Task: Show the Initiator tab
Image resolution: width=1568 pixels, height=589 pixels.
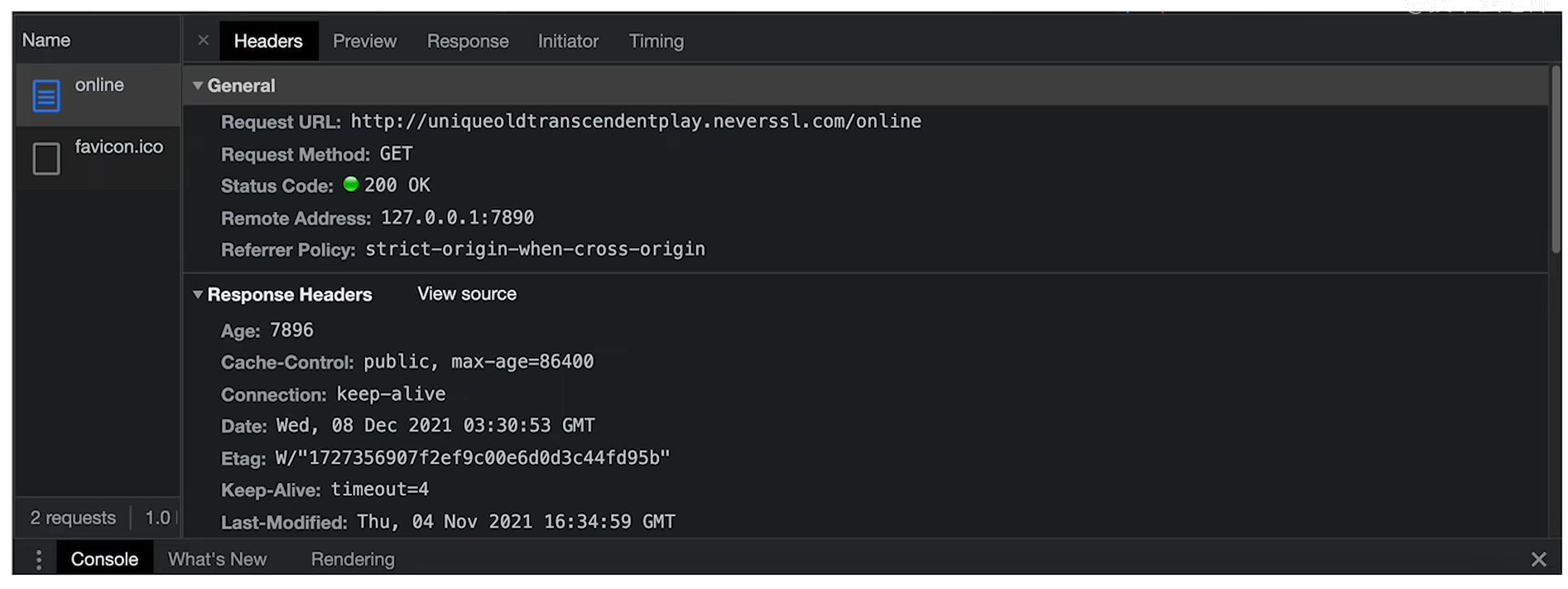Action: tap(568, 41)
